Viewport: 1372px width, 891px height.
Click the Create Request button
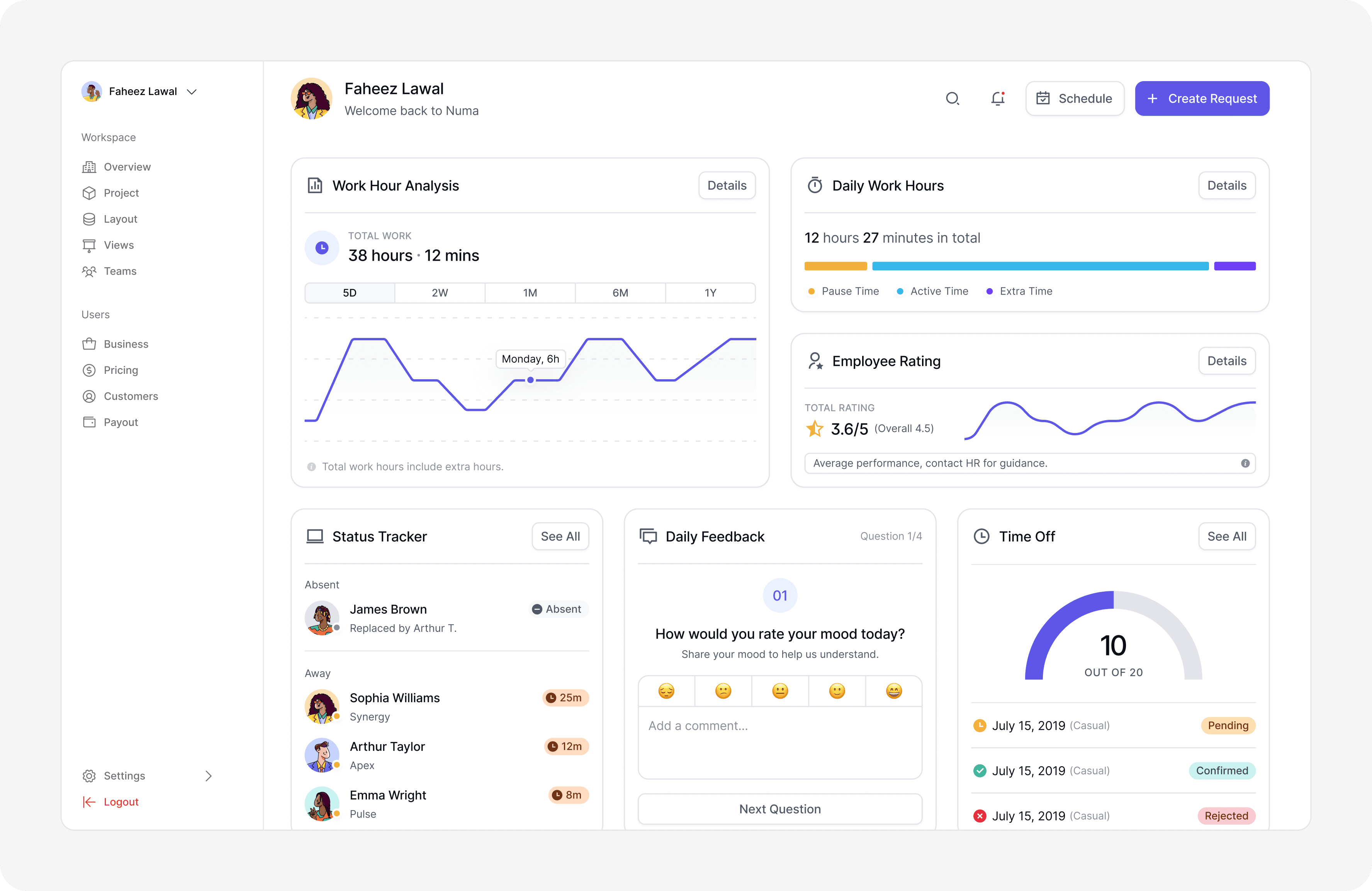tap(1202, 98)
